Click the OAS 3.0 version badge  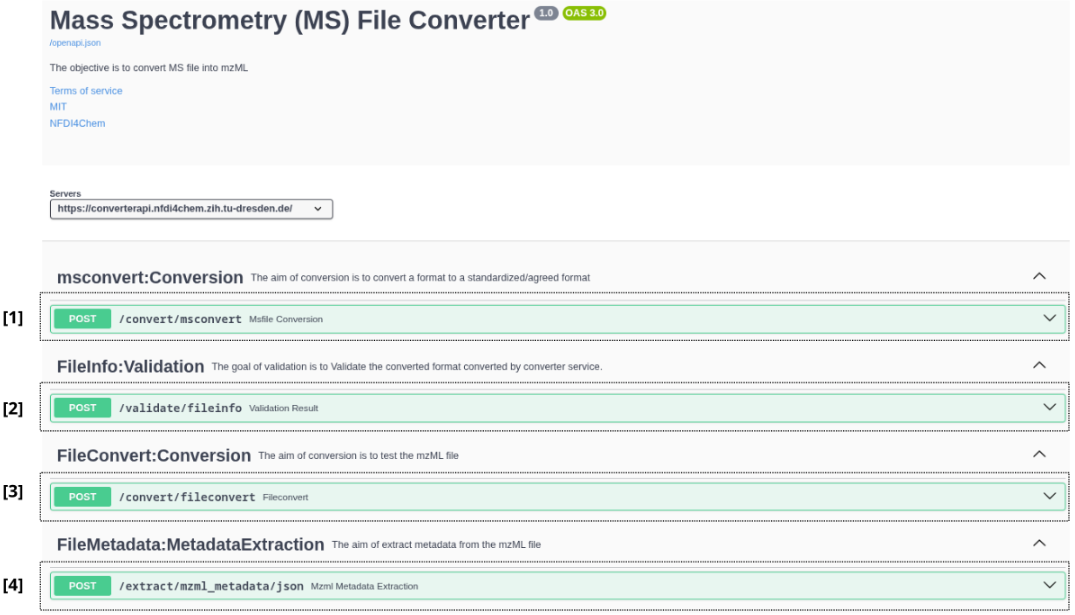coord(584,13)
